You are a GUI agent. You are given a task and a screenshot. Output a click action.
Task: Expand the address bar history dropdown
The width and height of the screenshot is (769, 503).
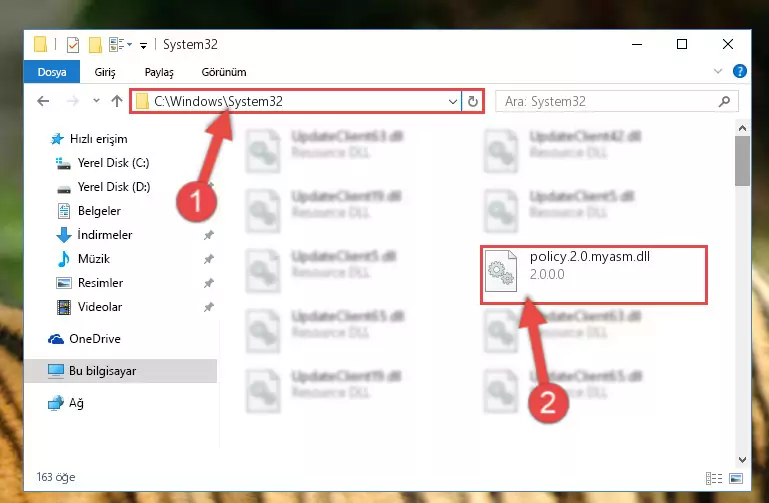pos(452,101)
